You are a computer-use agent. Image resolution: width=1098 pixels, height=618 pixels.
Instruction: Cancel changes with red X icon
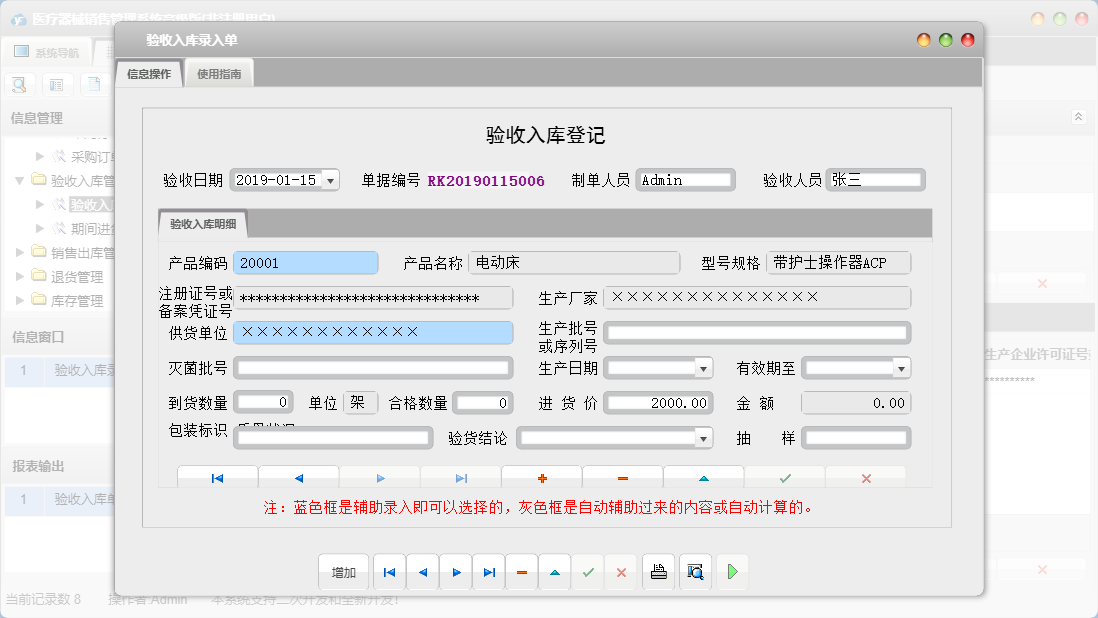(x=865, y=477)
